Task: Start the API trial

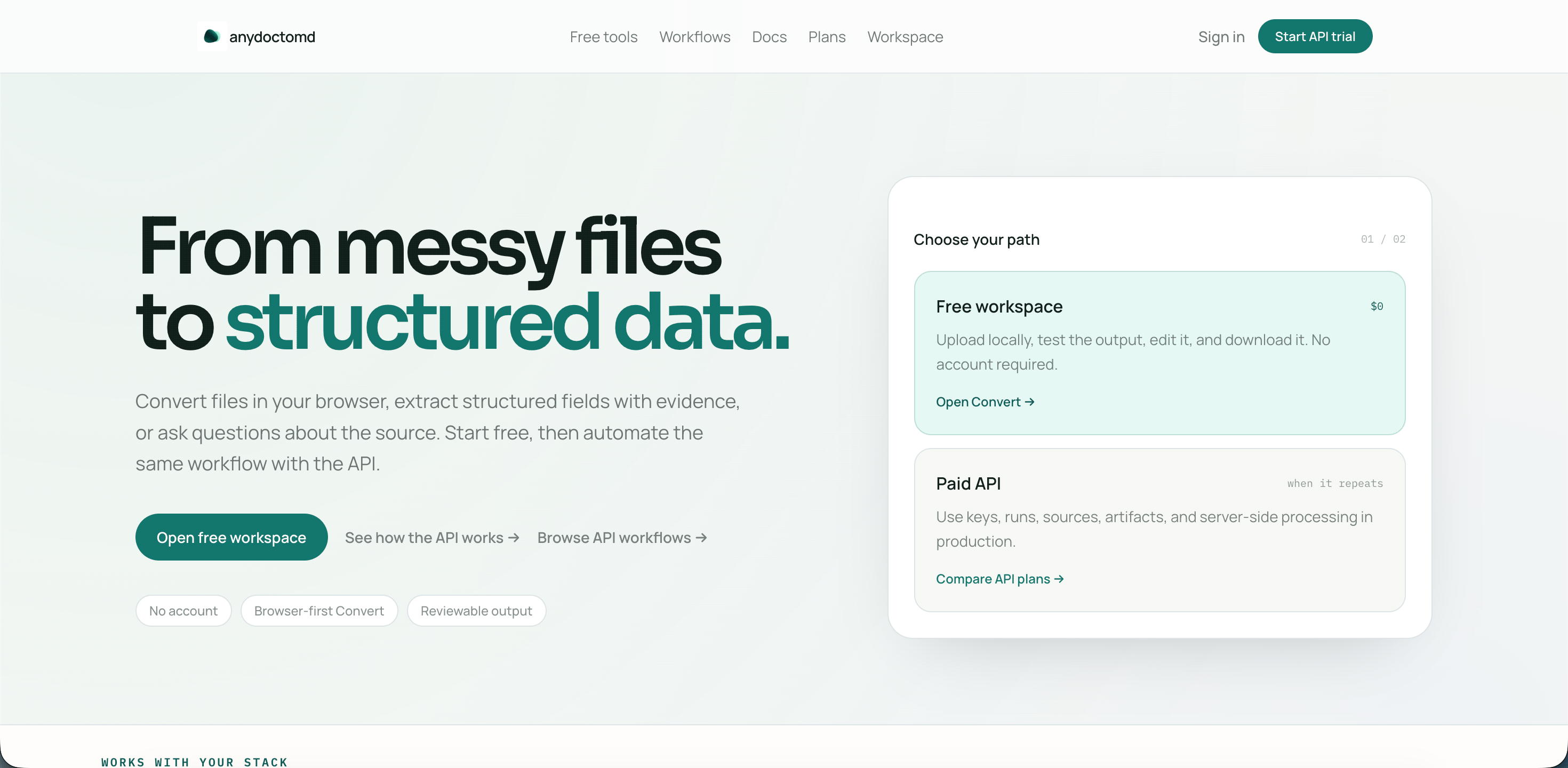Action: 1315,36
